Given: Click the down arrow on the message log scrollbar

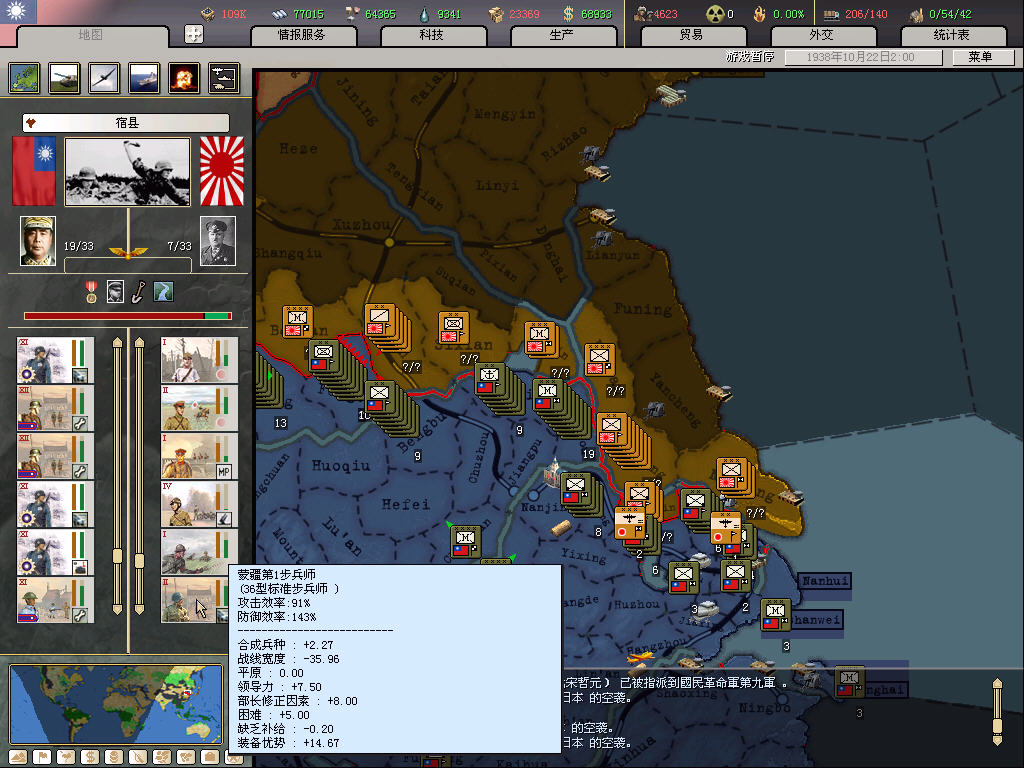Looking at the screenshot, I should 997,739.
